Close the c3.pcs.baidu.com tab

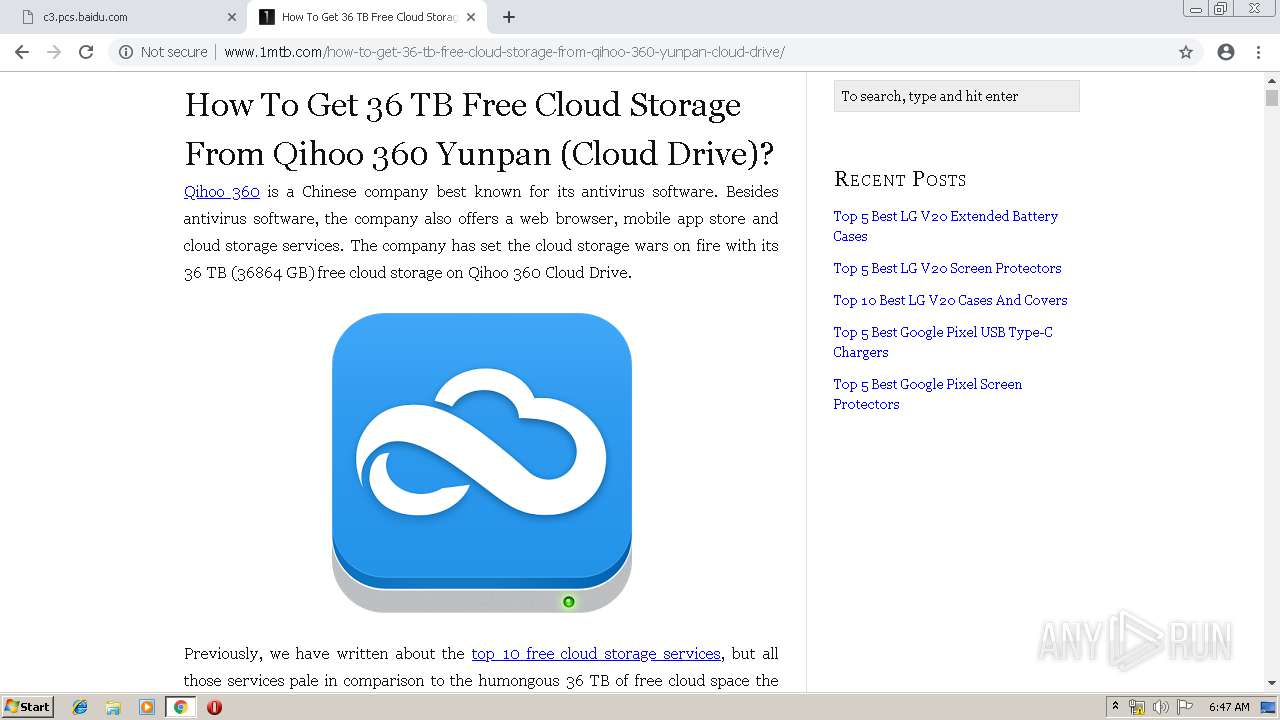point(232,17)
